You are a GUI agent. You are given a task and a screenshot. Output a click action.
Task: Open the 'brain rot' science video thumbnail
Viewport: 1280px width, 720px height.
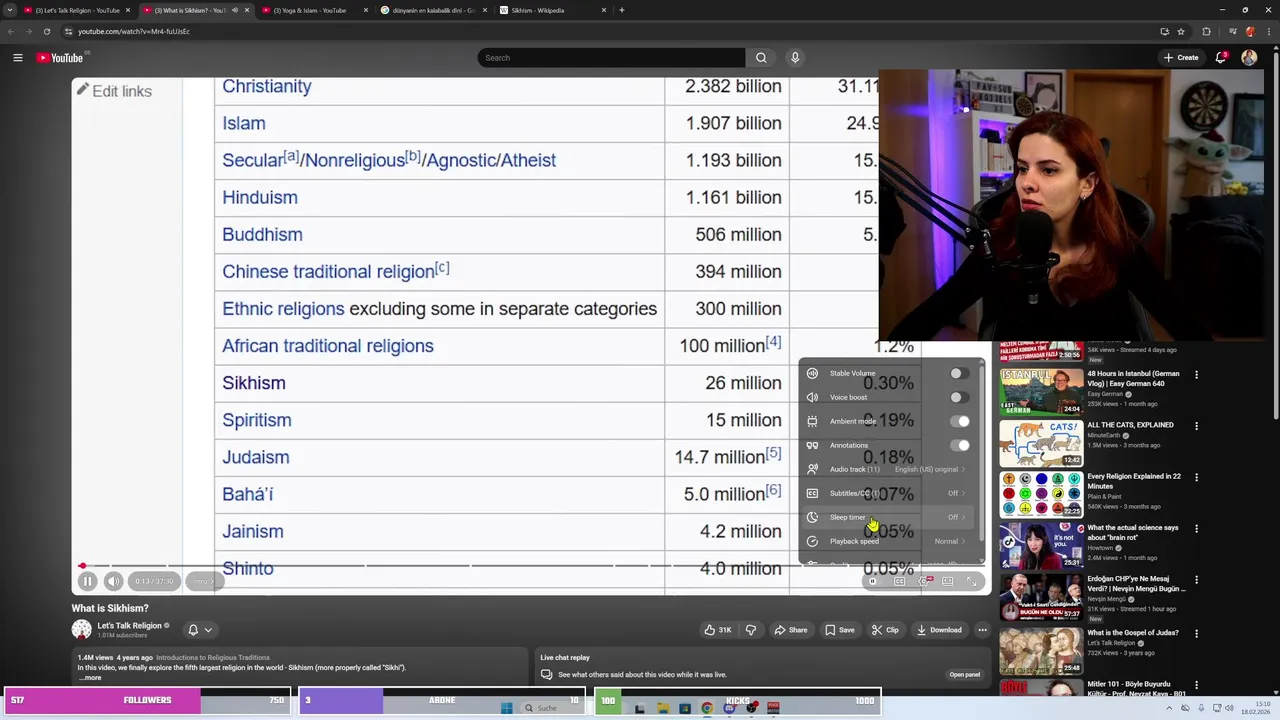tap(1041, 546)
